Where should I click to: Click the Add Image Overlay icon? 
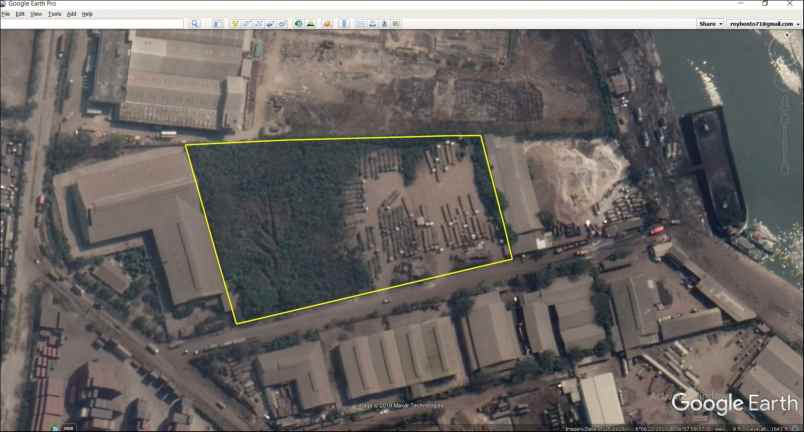[270, 23]
